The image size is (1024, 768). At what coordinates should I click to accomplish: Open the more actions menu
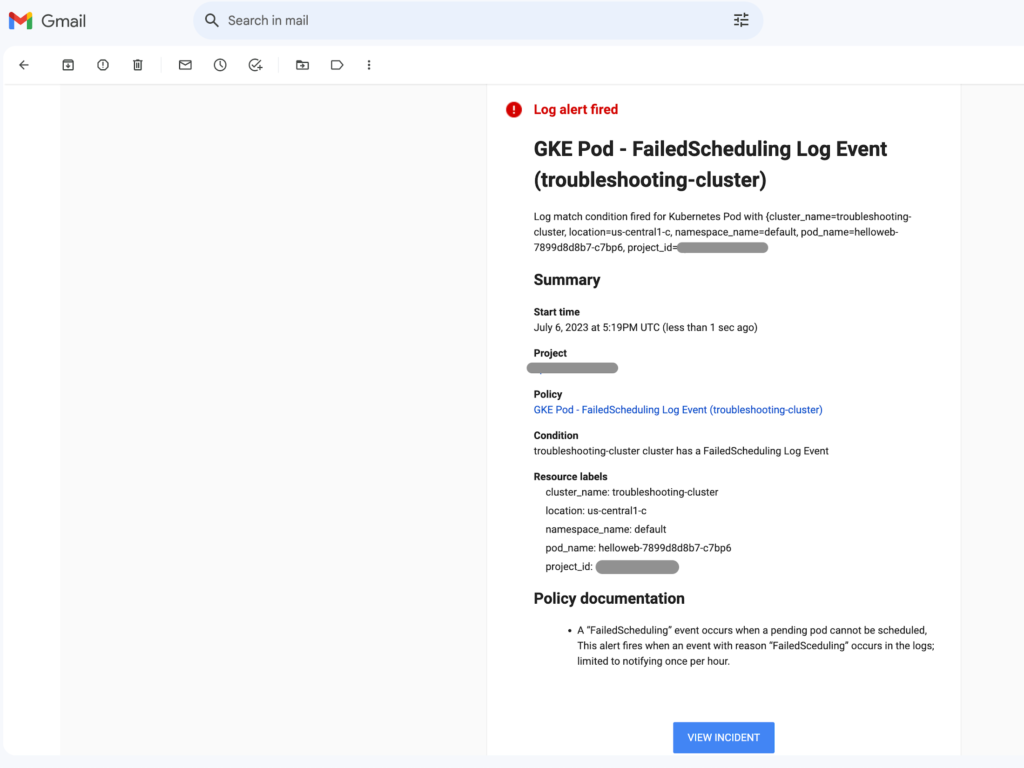[369, 64]
